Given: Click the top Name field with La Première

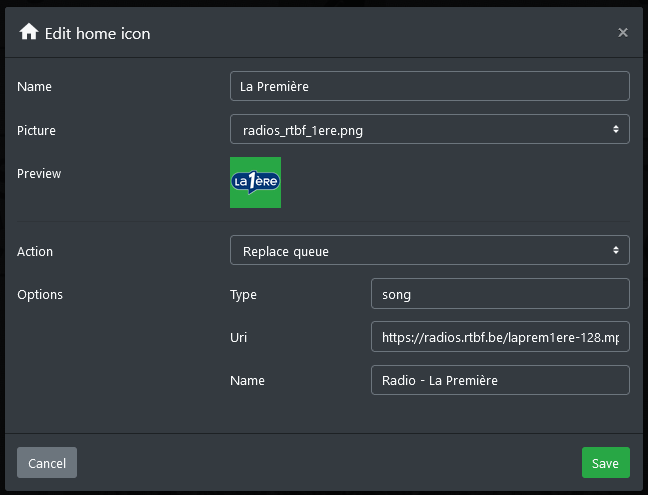Looking at the screenshot, I should click(430, 86).
